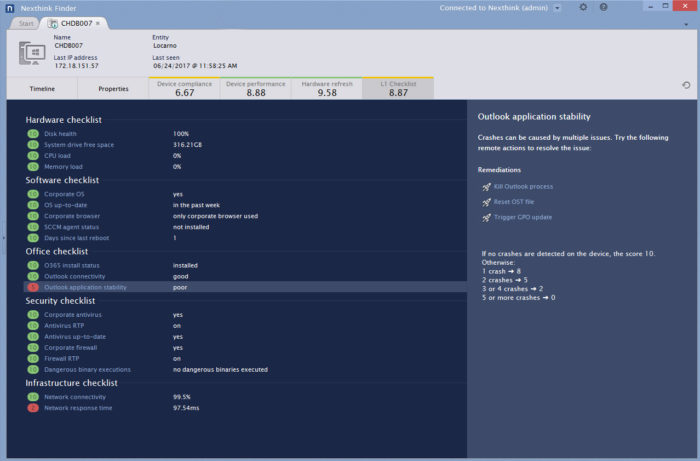Click the Locarno entity value
The height and width of the screenshot is (461, 700).
click(165, 46)
